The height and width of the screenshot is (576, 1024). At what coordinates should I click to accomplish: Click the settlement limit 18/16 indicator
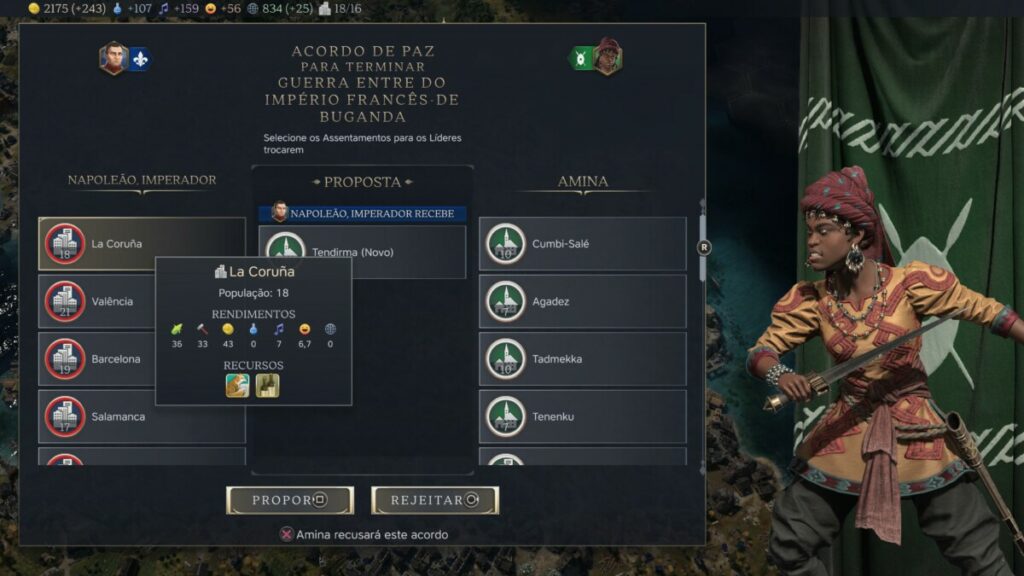tap(340, 8)
